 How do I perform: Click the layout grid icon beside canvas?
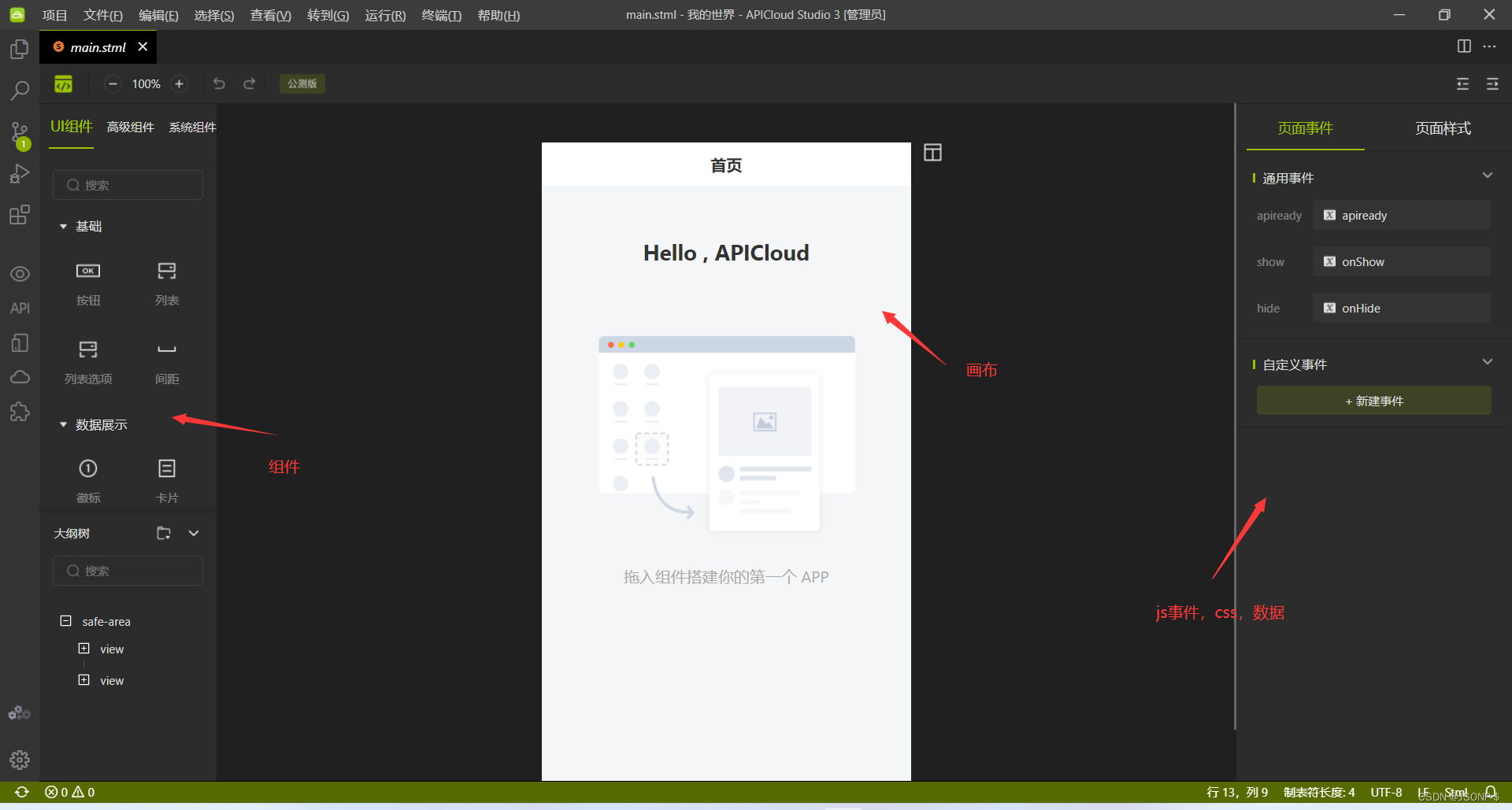(x=932, y=153)
